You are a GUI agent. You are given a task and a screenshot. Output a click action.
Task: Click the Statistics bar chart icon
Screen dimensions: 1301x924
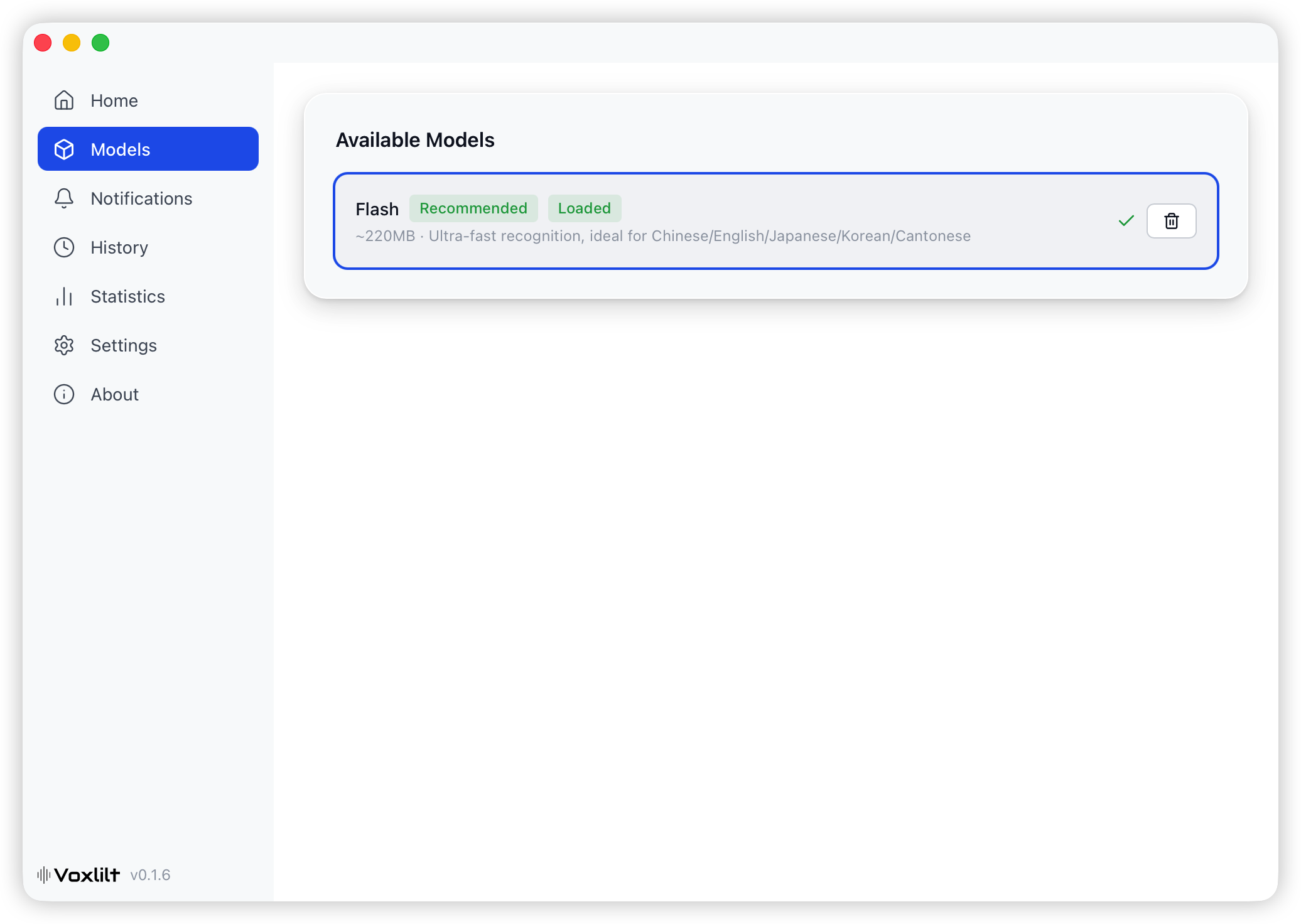pyautogui.click(x=64, y=296)
